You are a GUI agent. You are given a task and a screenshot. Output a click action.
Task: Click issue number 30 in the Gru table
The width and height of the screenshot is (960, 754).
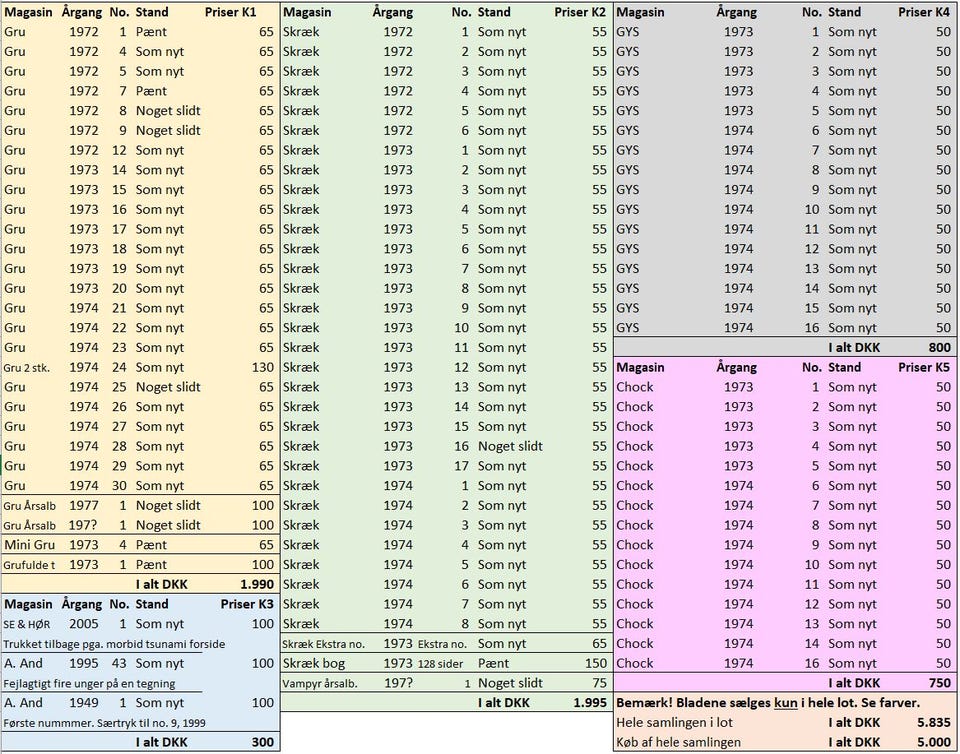pyautogui.click(x=119, y=485)
